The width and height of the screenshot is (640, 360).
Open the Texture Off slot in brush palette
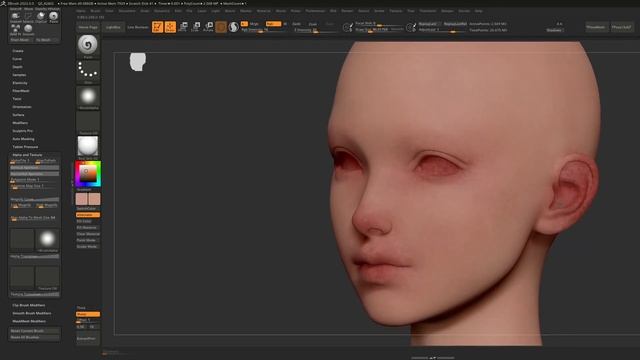tap(47, 277)
